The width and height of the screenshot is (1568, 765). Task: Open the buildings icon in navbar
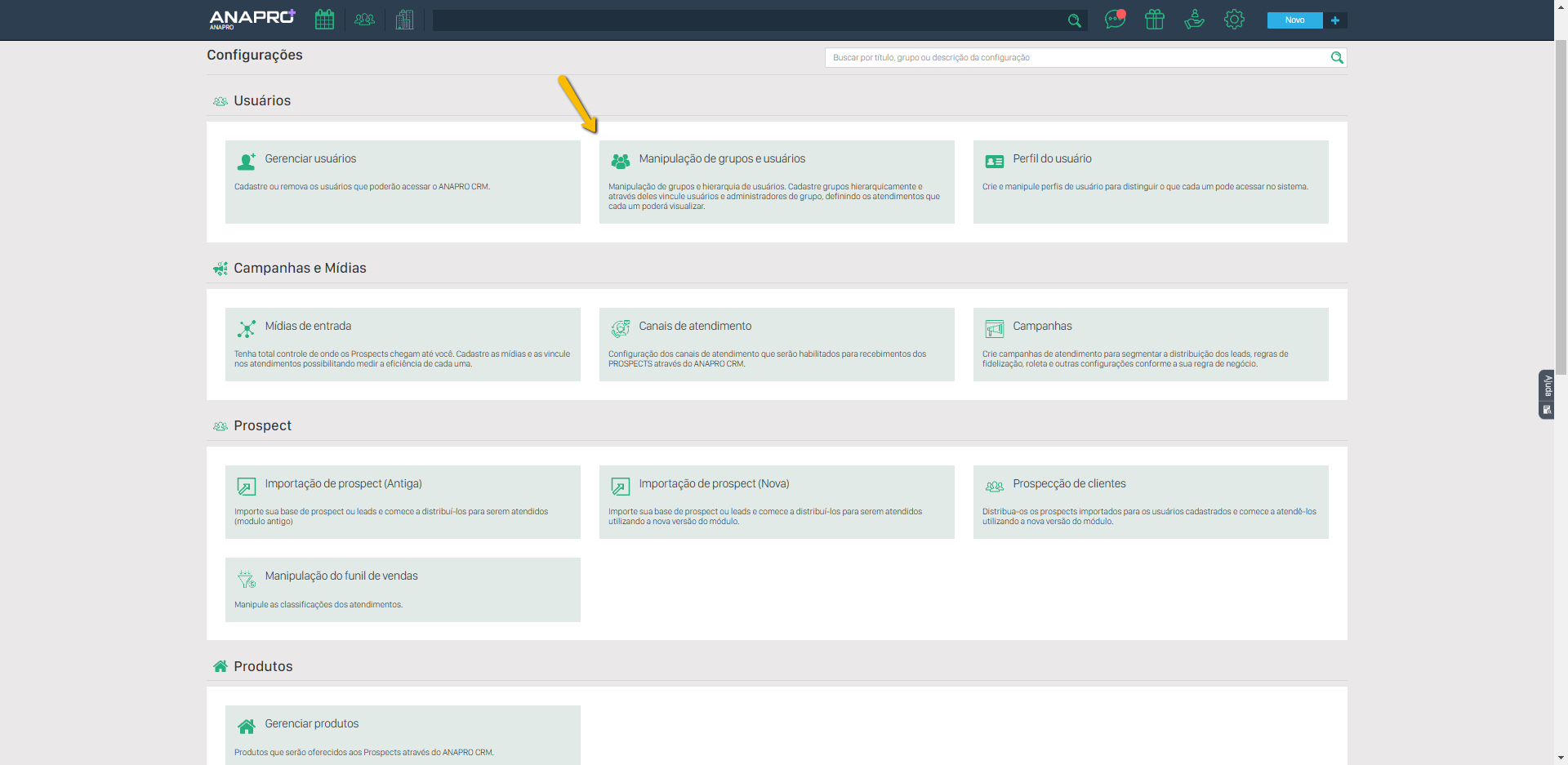point(404,20)
